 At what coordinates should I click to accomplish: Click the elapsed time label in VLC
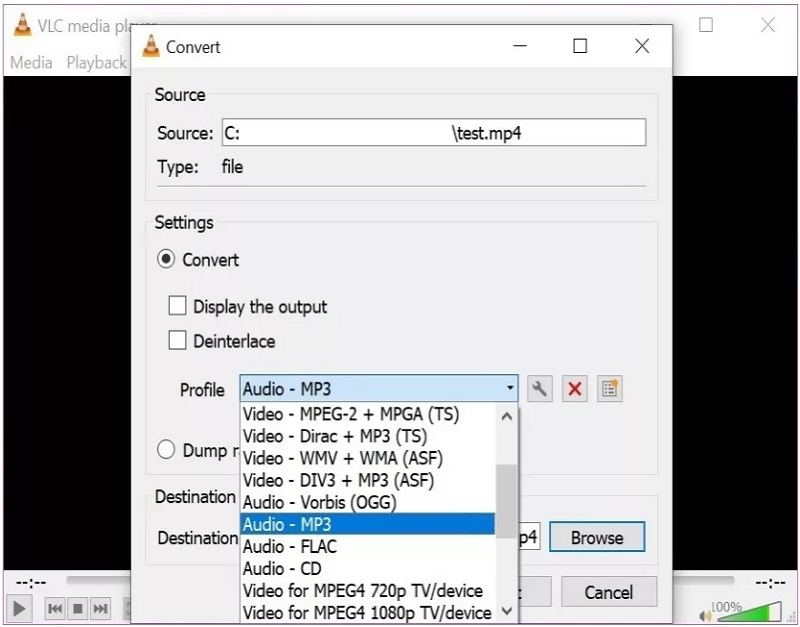tap(31, 582)
